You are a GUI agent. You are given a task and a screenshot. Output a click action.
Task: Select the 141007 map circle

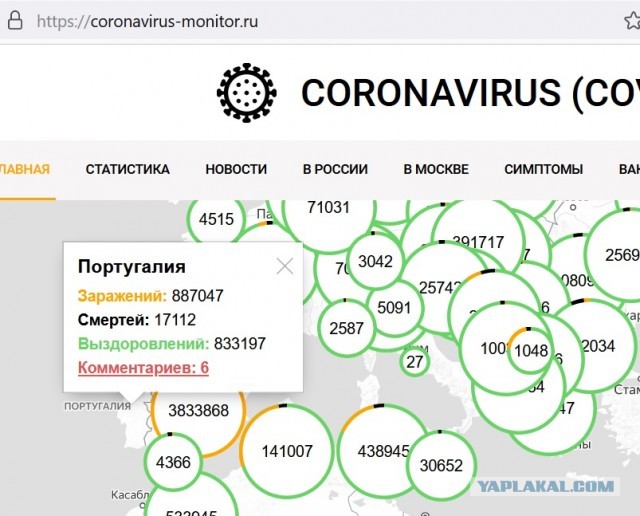[288, 451]
